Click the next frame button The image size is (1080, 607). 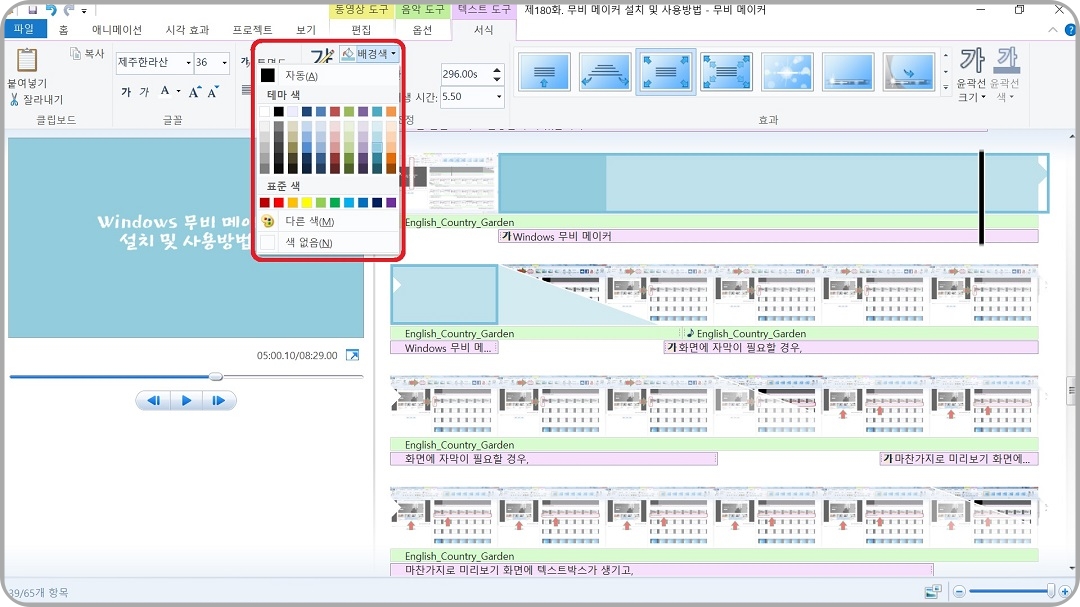[x=219, y=400]
